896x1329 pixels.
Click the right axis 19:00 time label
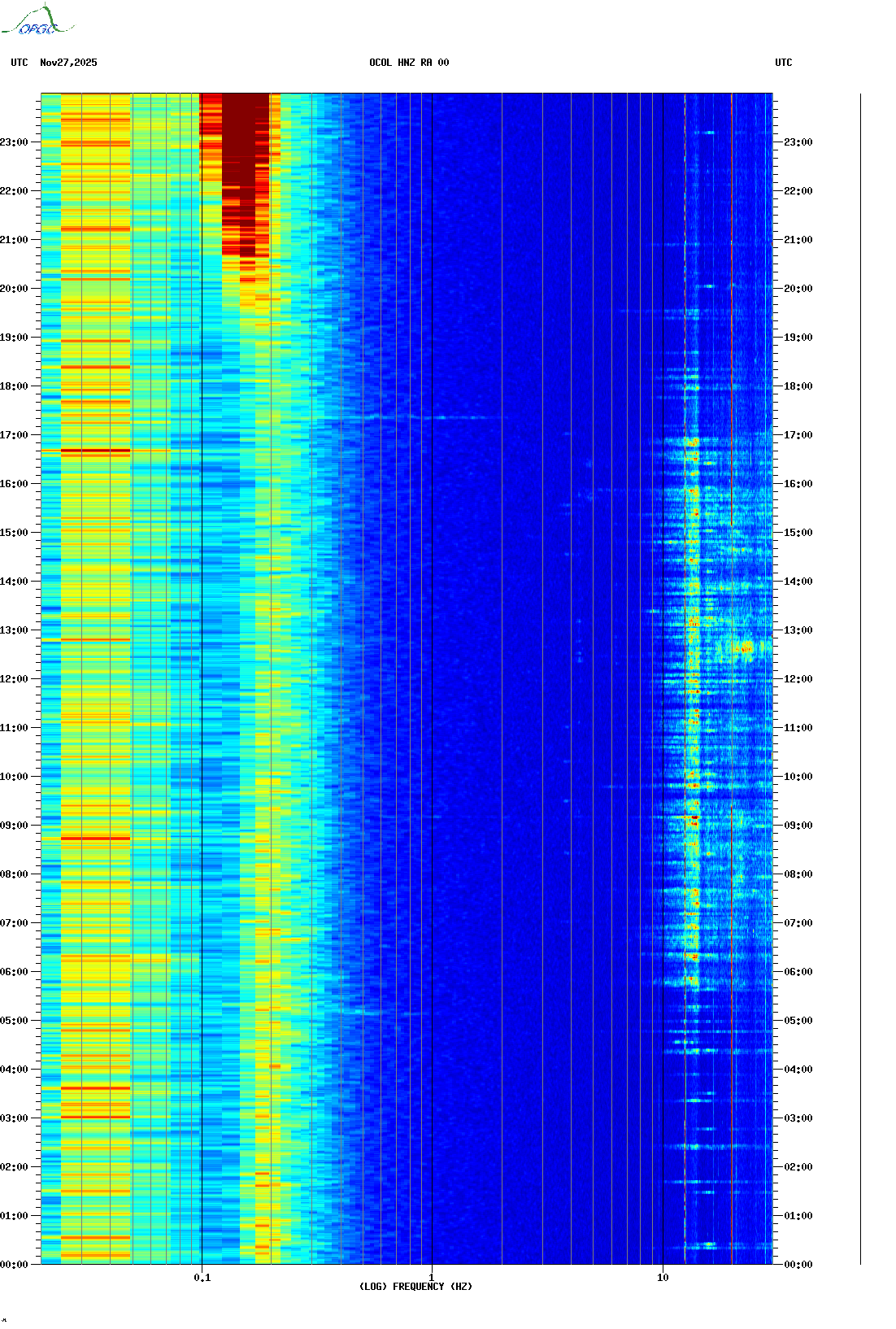pyautogui.click(x=798, y=338)
